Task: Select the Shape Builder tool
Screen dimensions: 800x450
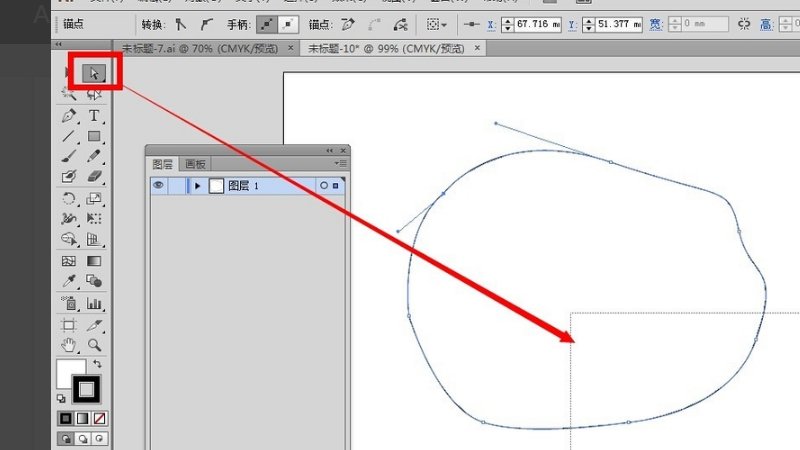Action: [x=68, y=239]
